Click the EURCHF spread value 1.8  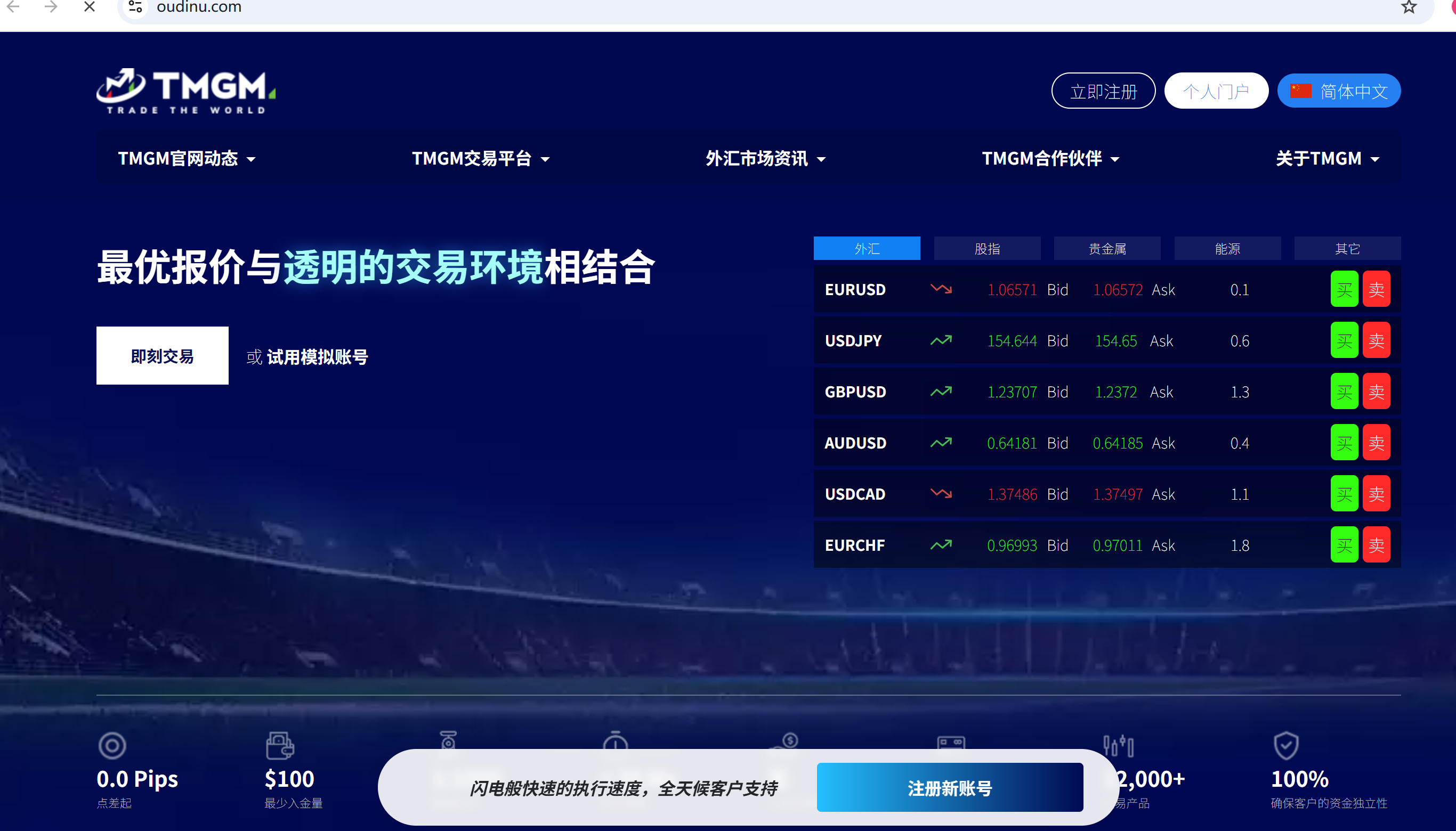coord(1240,545)
